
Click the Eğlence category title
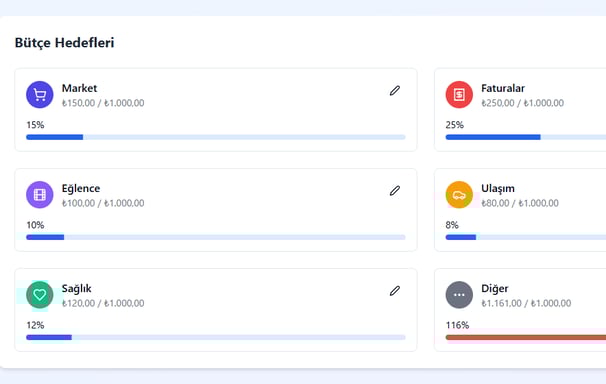[81, 189]
